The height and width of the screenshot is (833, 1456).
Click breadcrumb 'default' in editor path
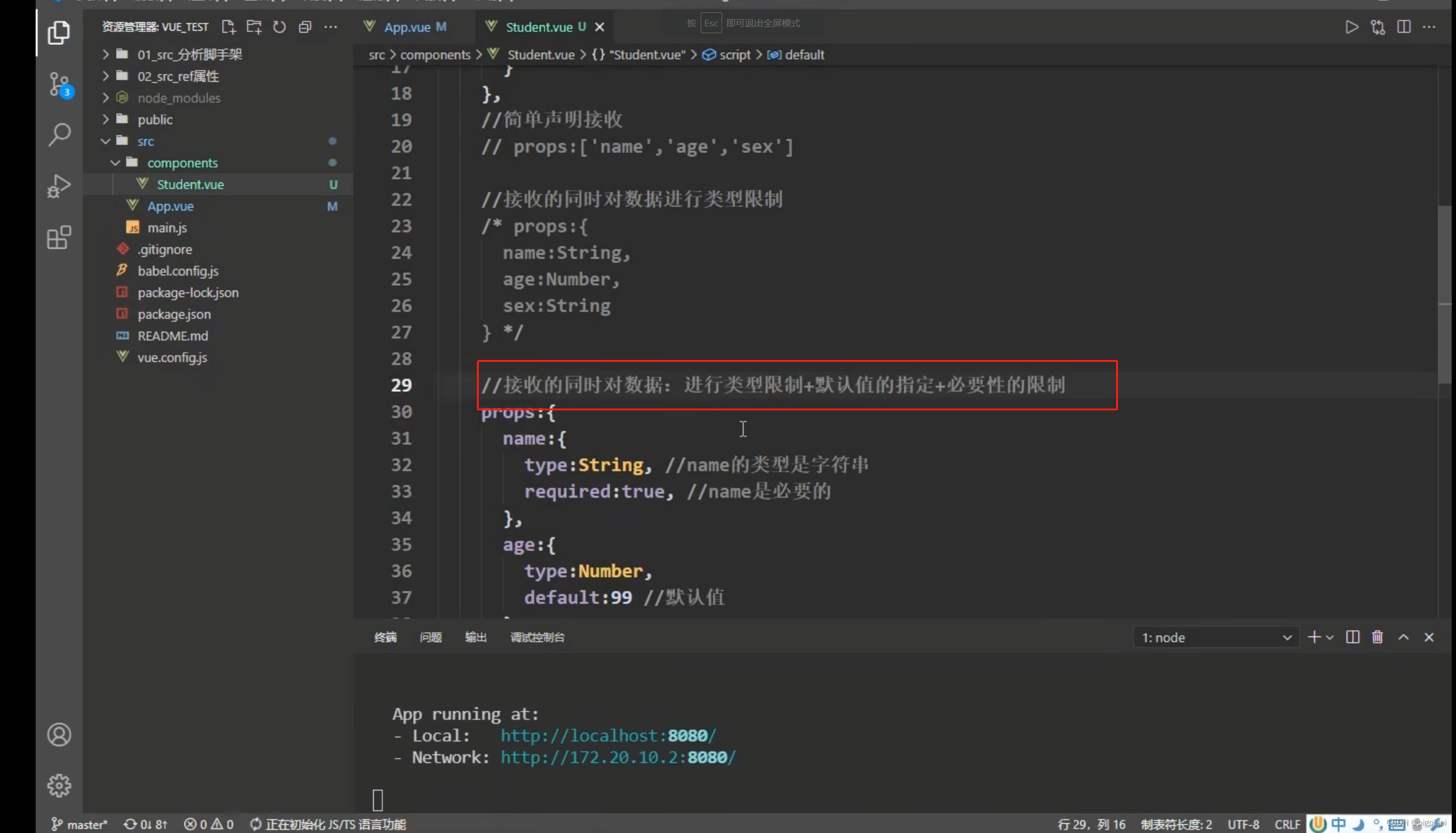(x=796, y=55)
